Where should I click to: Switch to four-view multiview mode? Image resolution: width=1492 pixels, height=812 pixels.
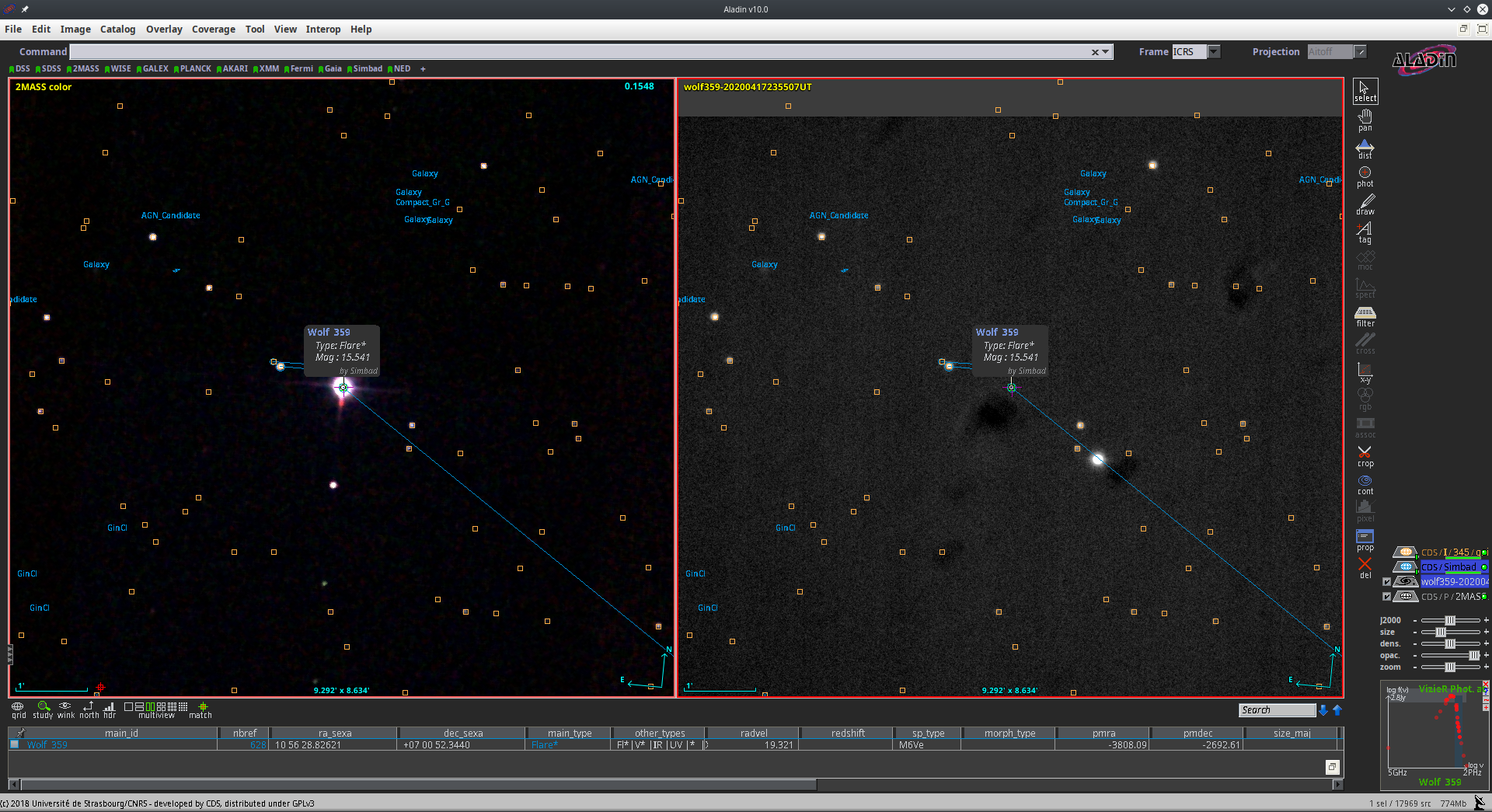(161, 707)
